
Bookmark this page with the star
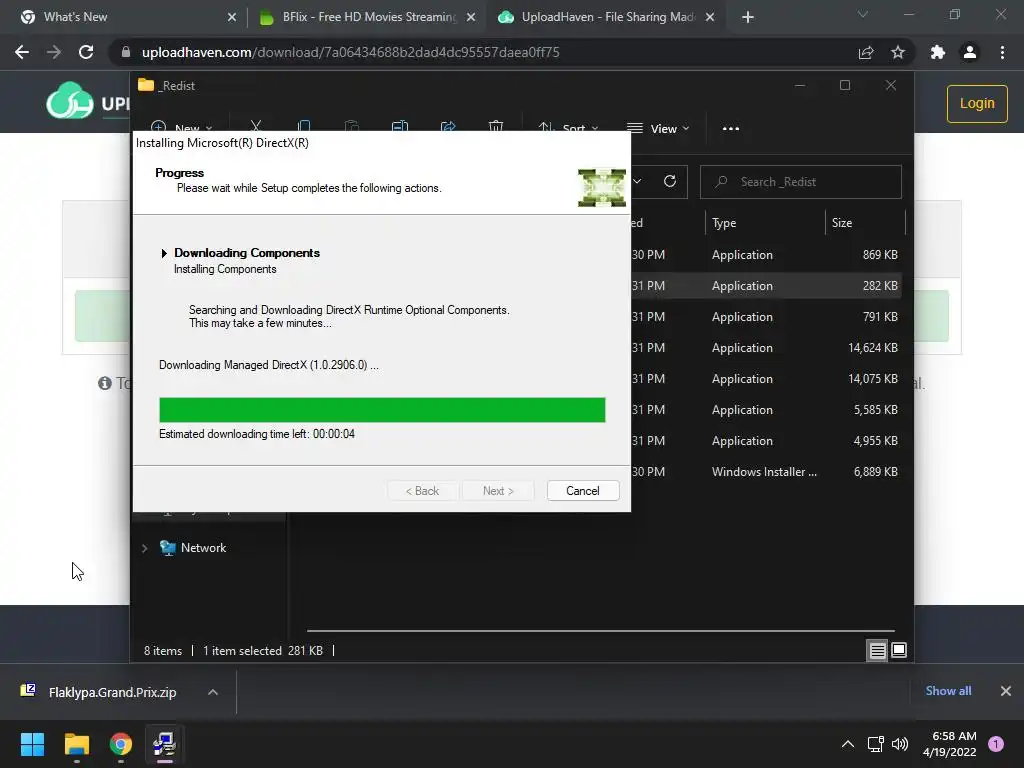(898, 52)
